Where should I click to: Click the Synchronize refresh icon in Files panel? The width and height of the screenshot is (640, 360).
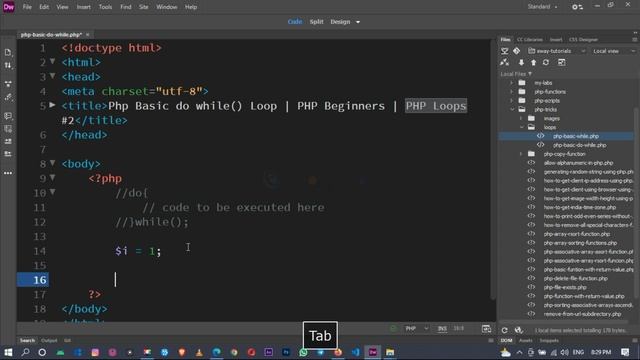click(546, 62)
